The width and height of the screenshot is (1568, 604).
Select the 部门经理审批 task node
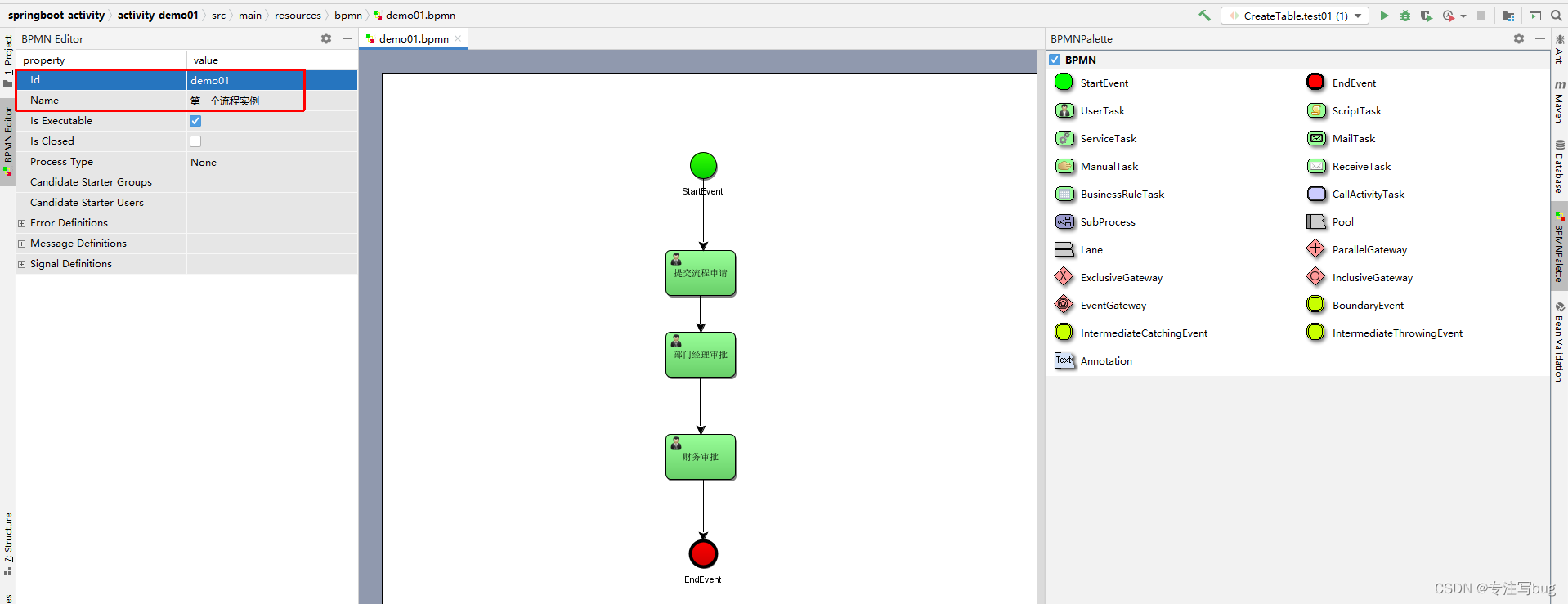coord(701,355)
